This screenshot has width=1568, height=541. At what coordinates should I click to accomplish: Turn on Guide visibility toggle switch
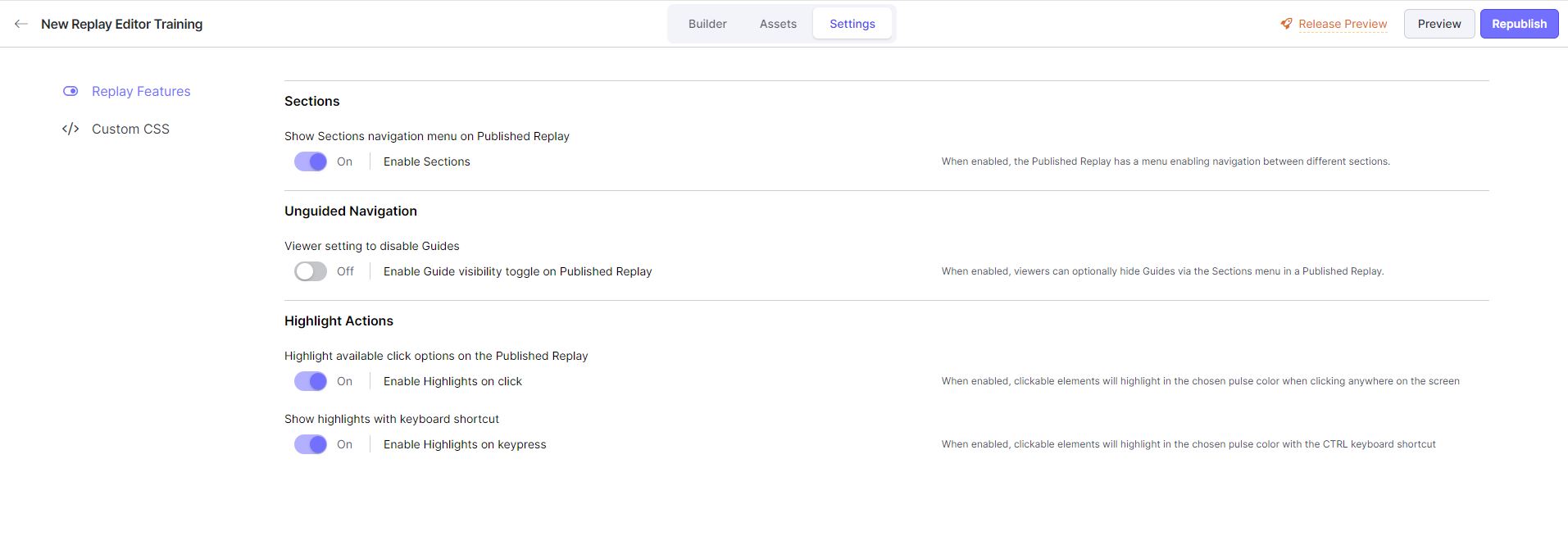coord(311,271)
